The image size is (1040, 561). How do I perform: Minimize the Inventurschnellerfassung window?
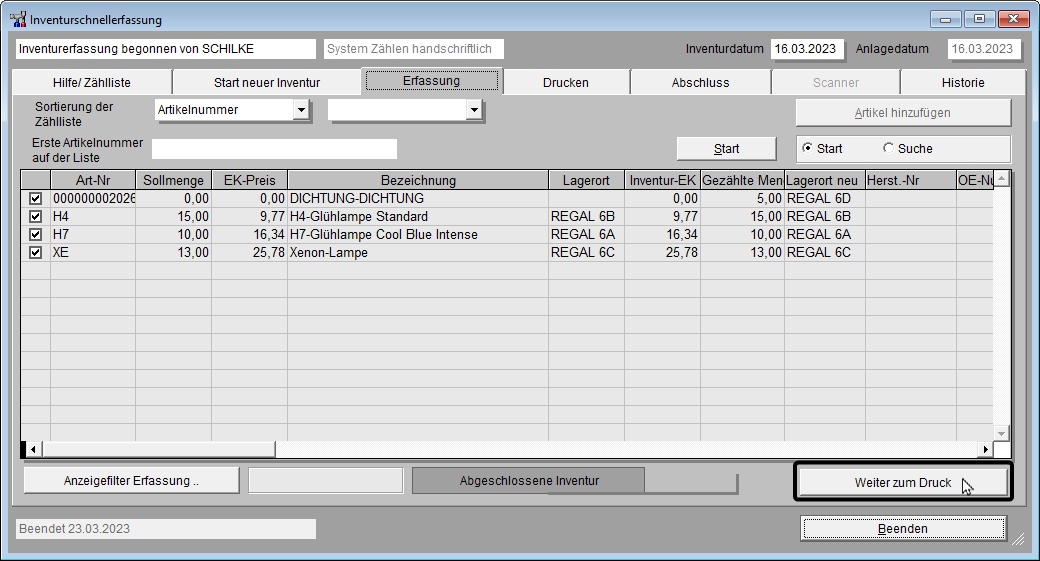click(x=945, y=19)
